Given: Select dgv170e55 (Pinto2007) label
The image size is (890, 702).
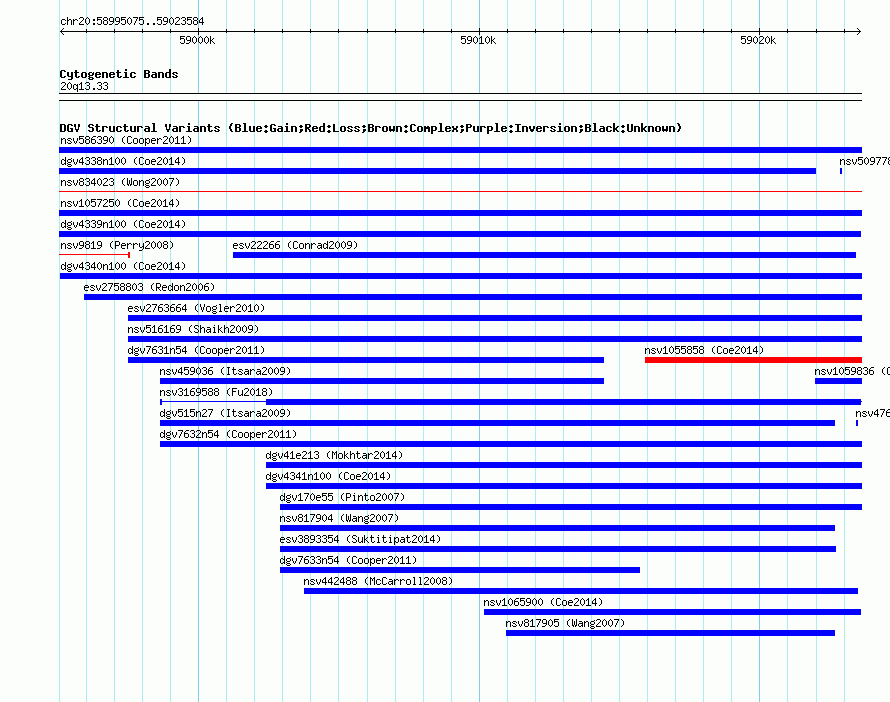Looking at the screenshot, I should click(x=342, y=497).
